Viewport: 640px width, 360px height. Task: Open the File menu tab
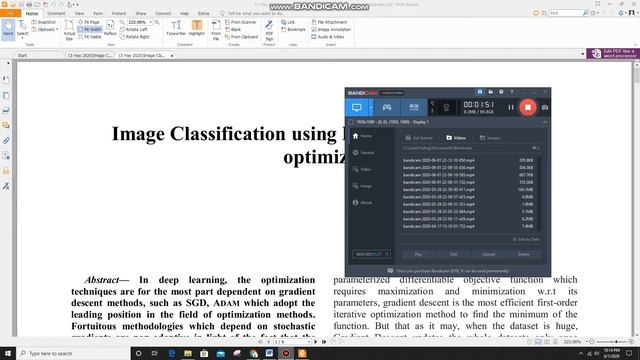pyautogui.click(x=10, y=13)
